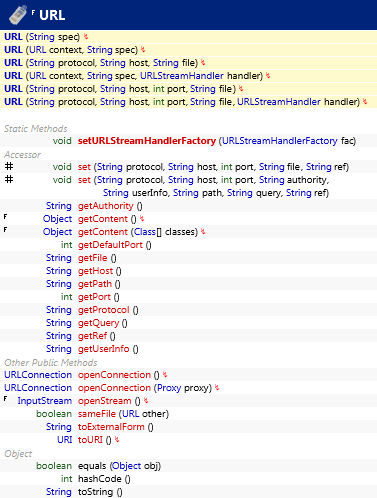377x498 pixels.
Task: Open the toExternalForm method
Action: coord(111,427)
